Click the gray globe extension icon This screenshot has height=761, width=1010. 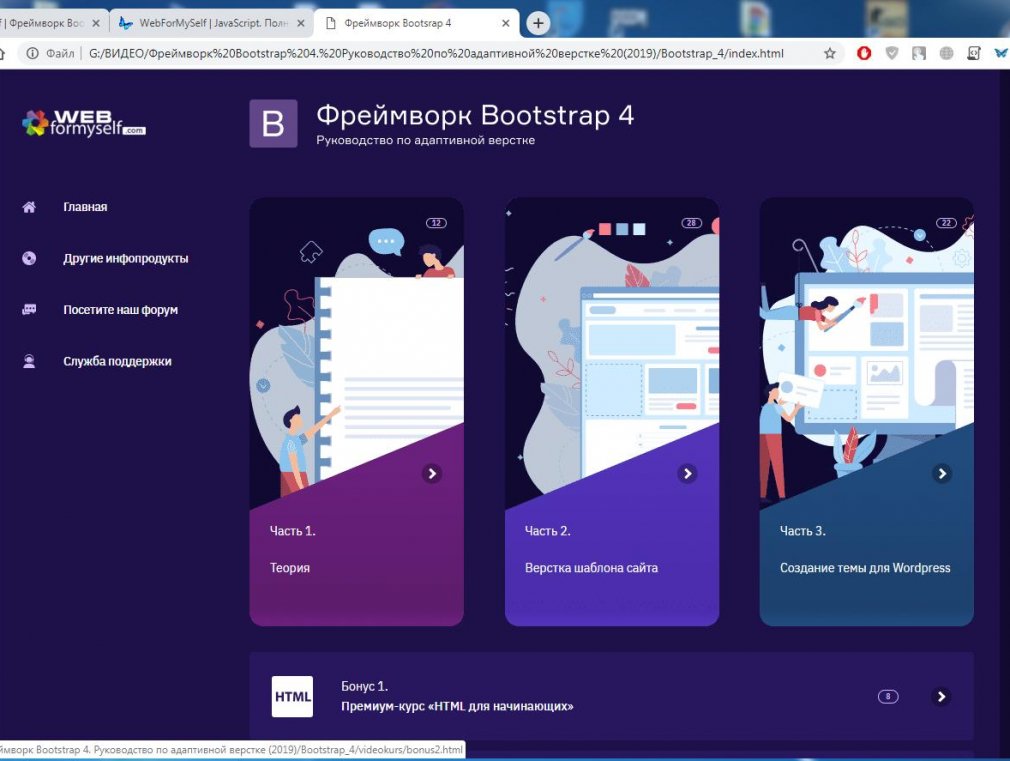coord(946,53)
